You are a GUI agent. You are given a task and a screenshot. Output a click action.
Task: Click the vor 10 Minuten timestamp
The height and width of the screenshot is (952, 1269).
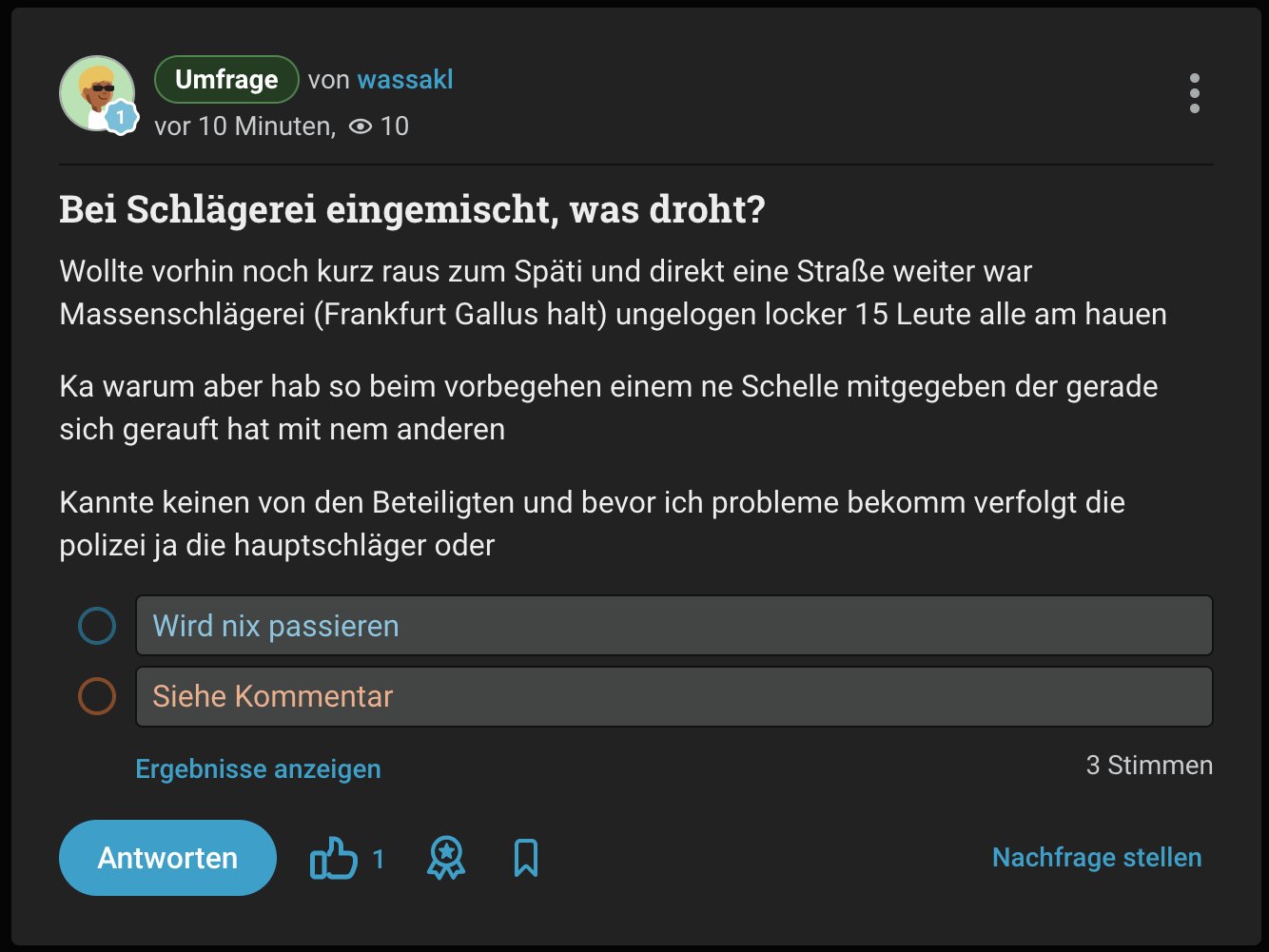click(x=244, y=126)
